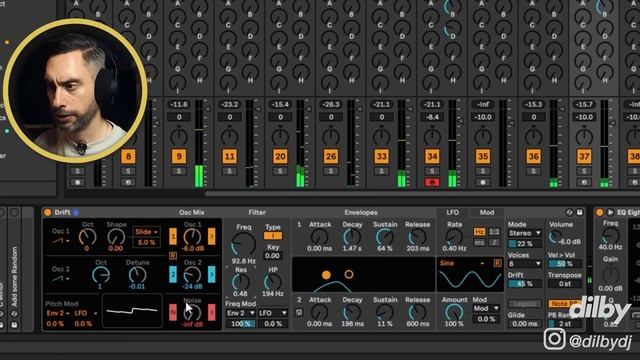Click Envelope 2 Decay knob

click(x=352, y=312)
